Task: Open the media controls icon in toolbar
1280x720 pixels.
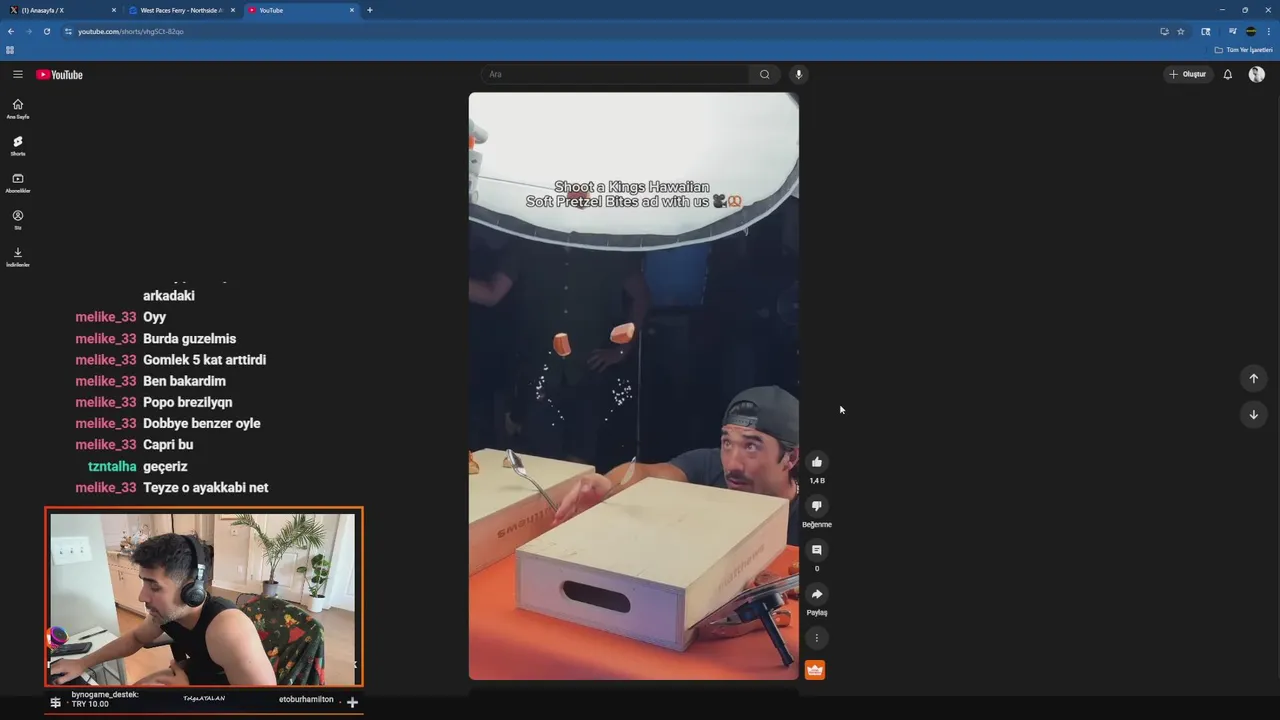Action: click(1232, 31)
